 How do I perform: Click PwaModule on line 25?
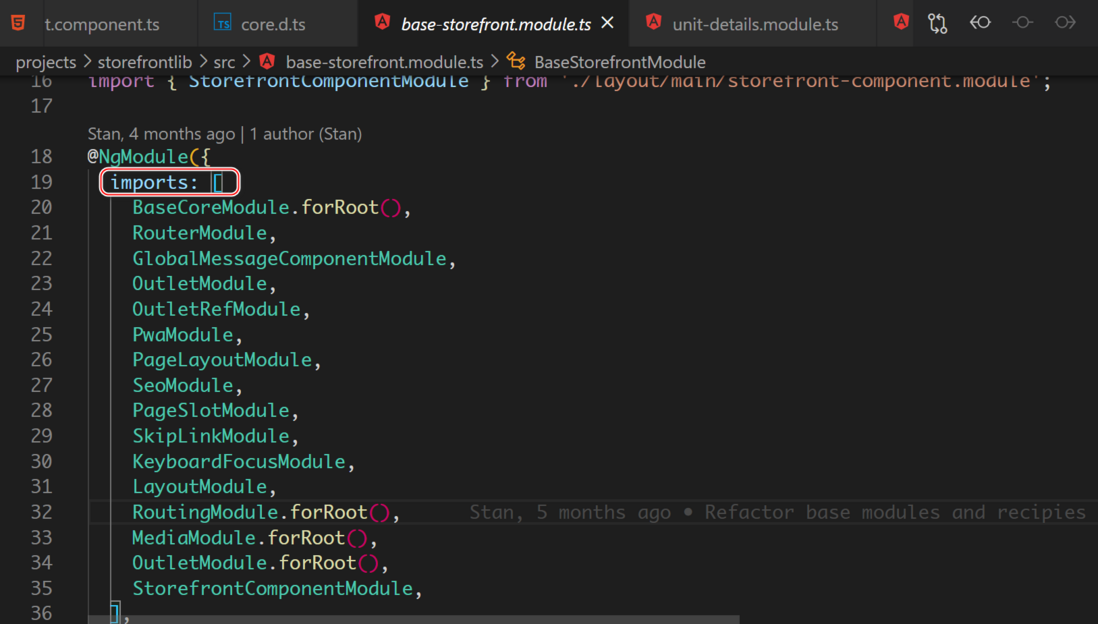click(183, 335)
